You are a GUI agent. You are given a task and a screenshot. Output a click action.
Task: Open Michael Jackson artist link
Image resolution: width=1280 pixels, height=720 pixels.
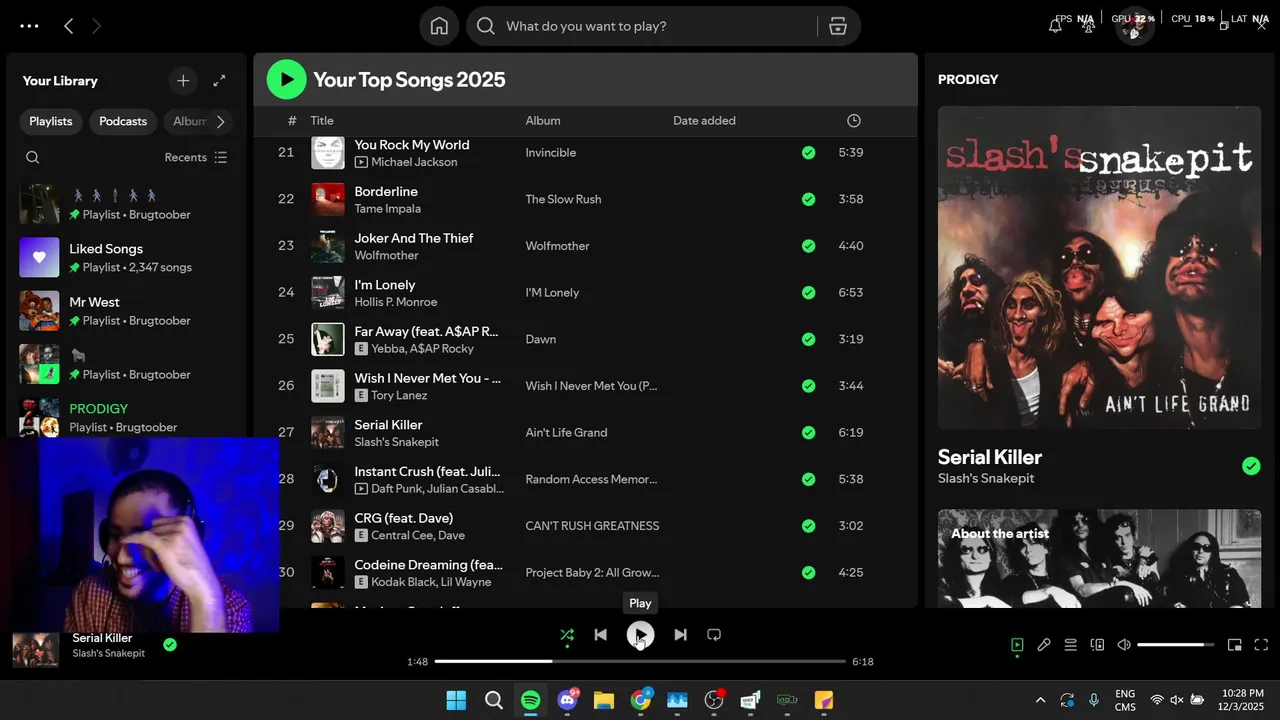click(x=414, y=162)
